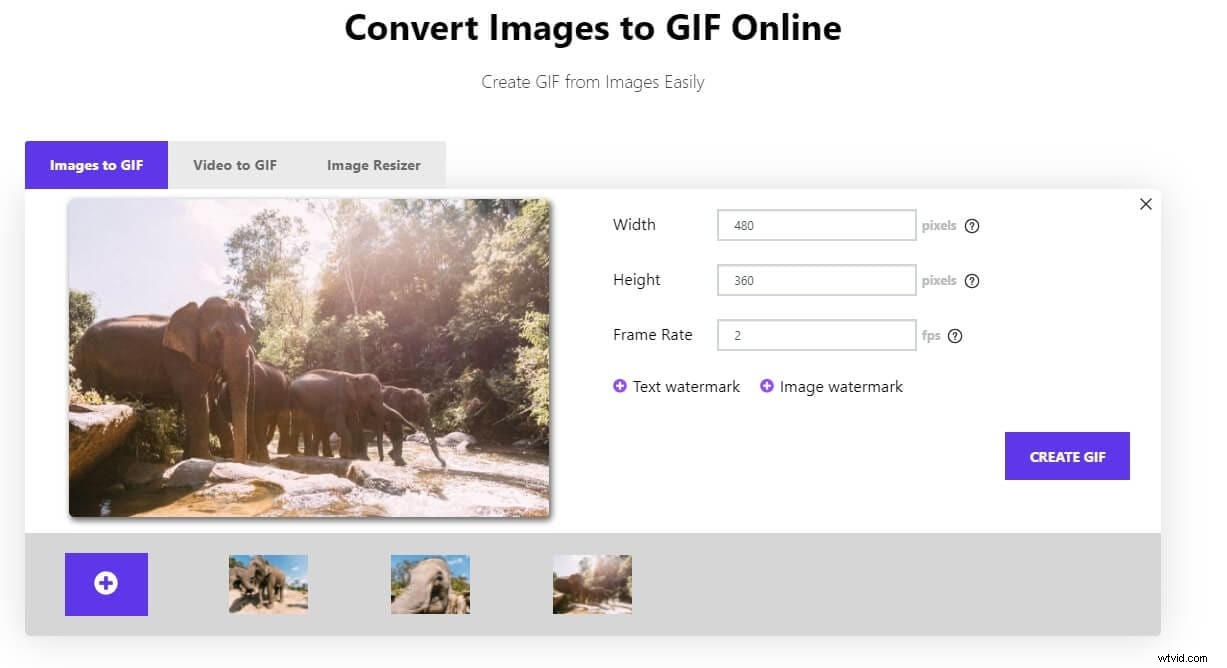
Task: Click the plus icon beside Image watermark
Action: point(767,385)
